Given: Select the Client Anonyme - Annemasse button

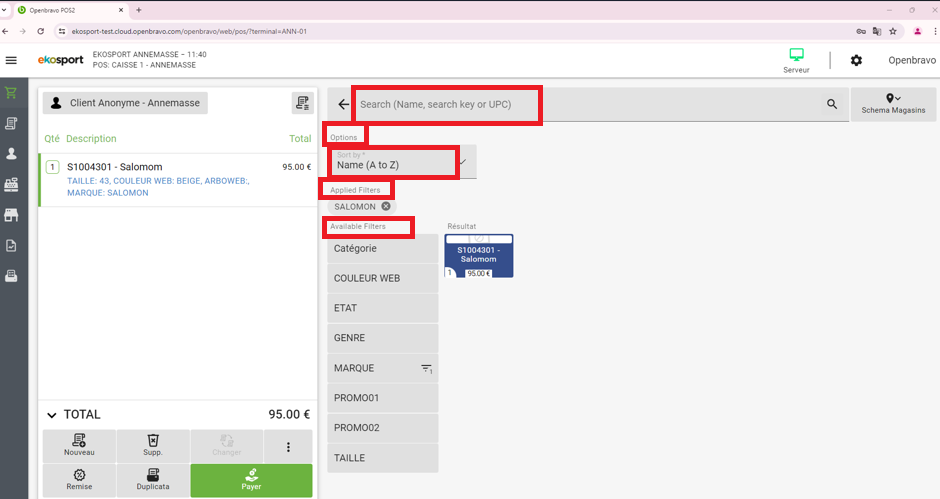Looking at the screenshot, I should tap(125, 103).
